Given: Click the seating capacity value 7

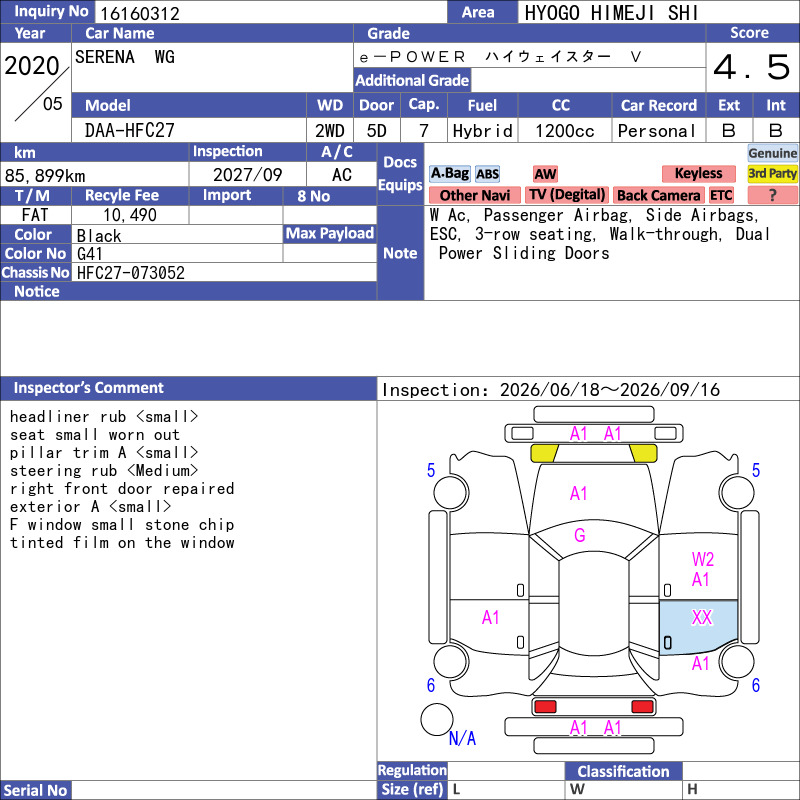Looking at the screenshot, I should coord(424,131).
